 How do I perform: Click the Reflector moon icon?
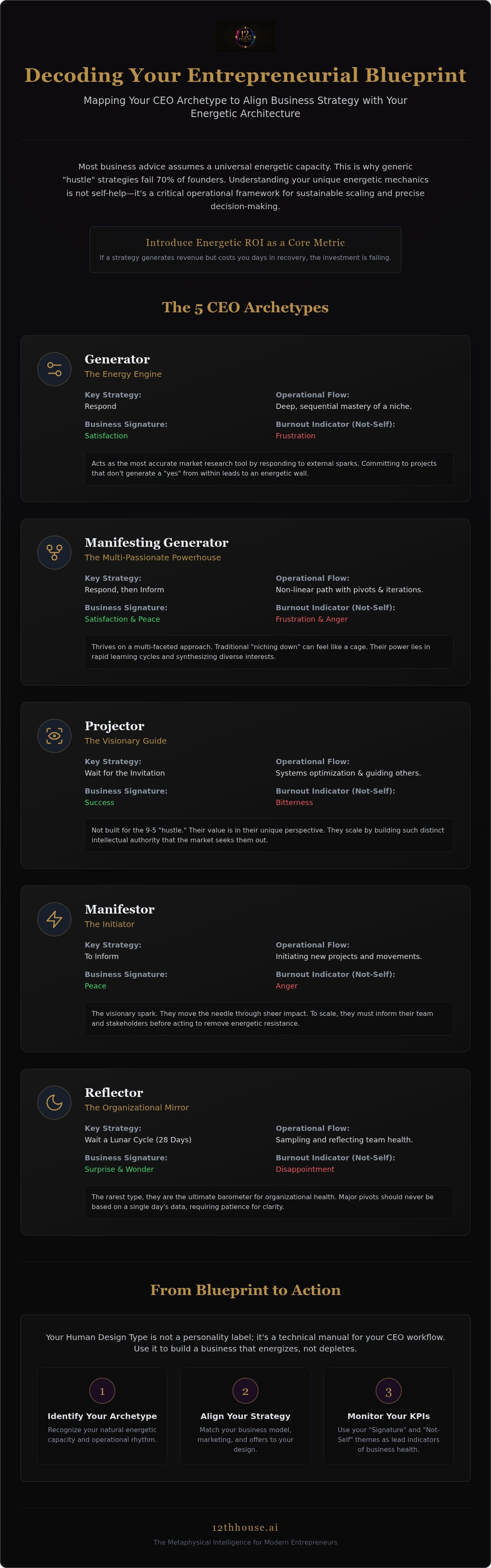[x=54, y=1102]
